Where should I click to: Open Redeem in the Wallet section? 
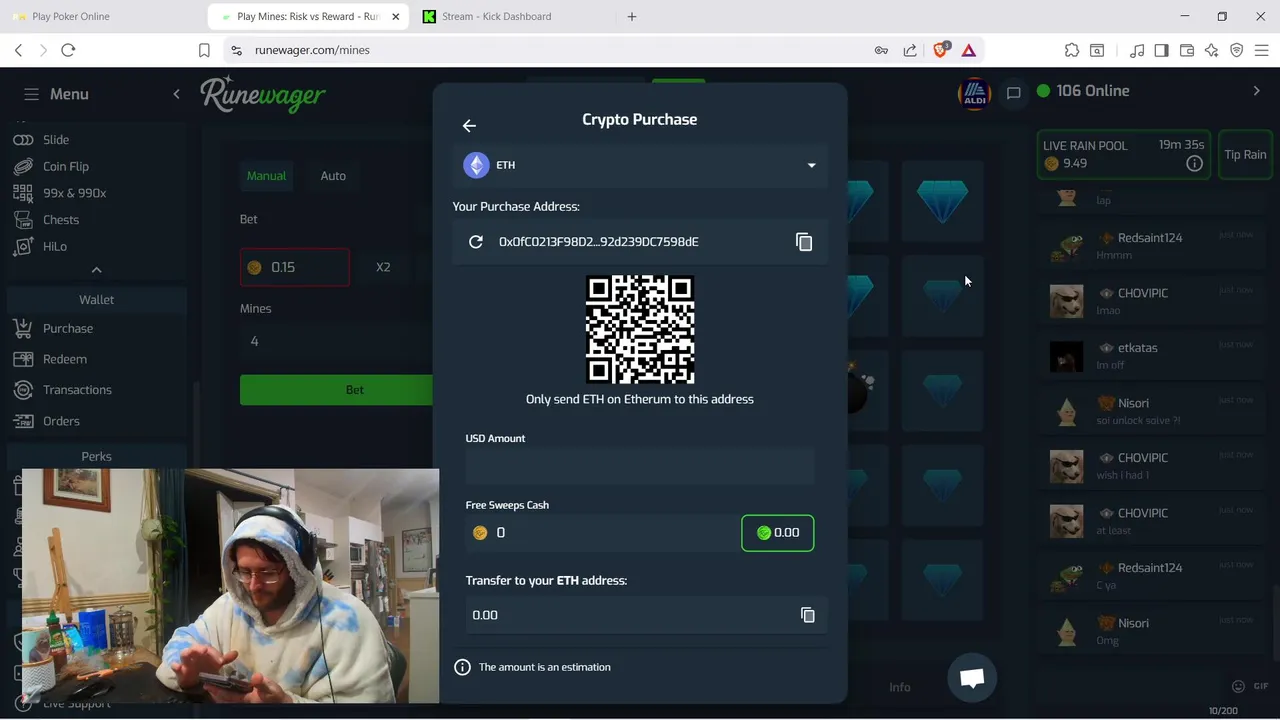click(65, 359)
